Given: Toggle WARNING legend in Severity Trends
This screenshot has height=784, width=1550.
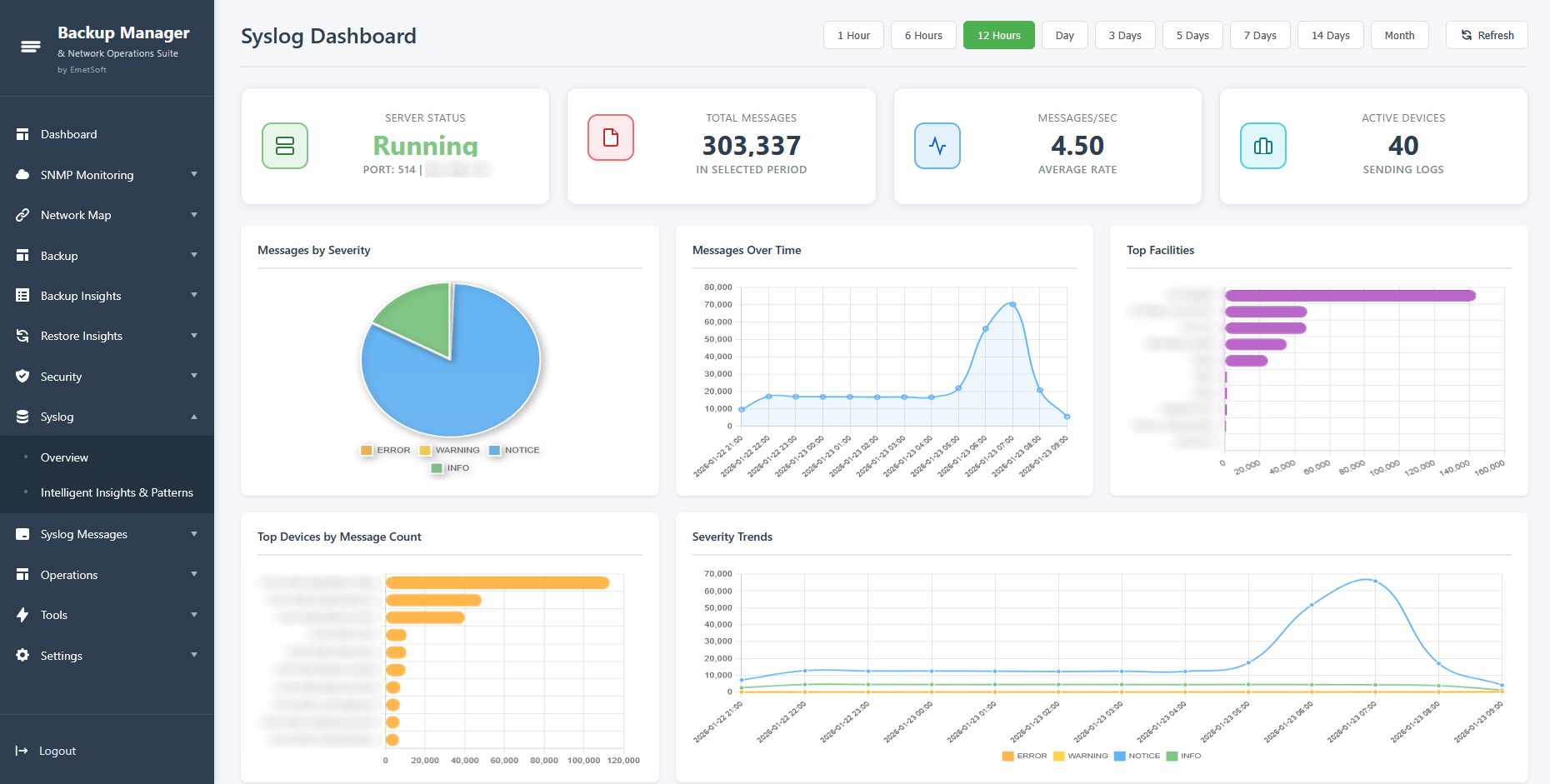Looking at the screenshot, I should [1081, 756].
